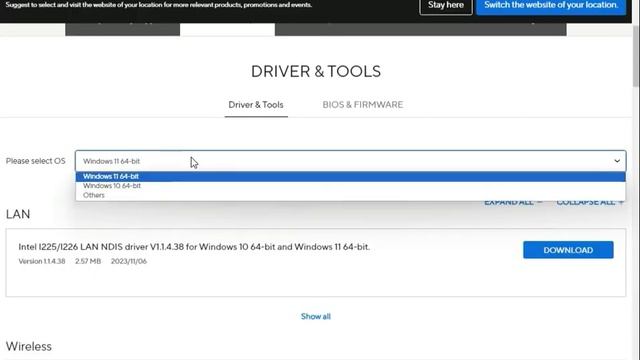The width and height of the screenshot is (640, 360).
Task: Click the OS dropdown chevron arrow
Action: pyautogui.click(x=617, y=161)
